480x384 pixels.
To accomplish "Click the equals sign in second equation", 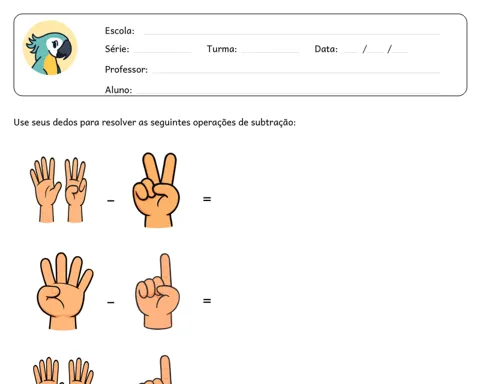I will click(x=207, y=301).
